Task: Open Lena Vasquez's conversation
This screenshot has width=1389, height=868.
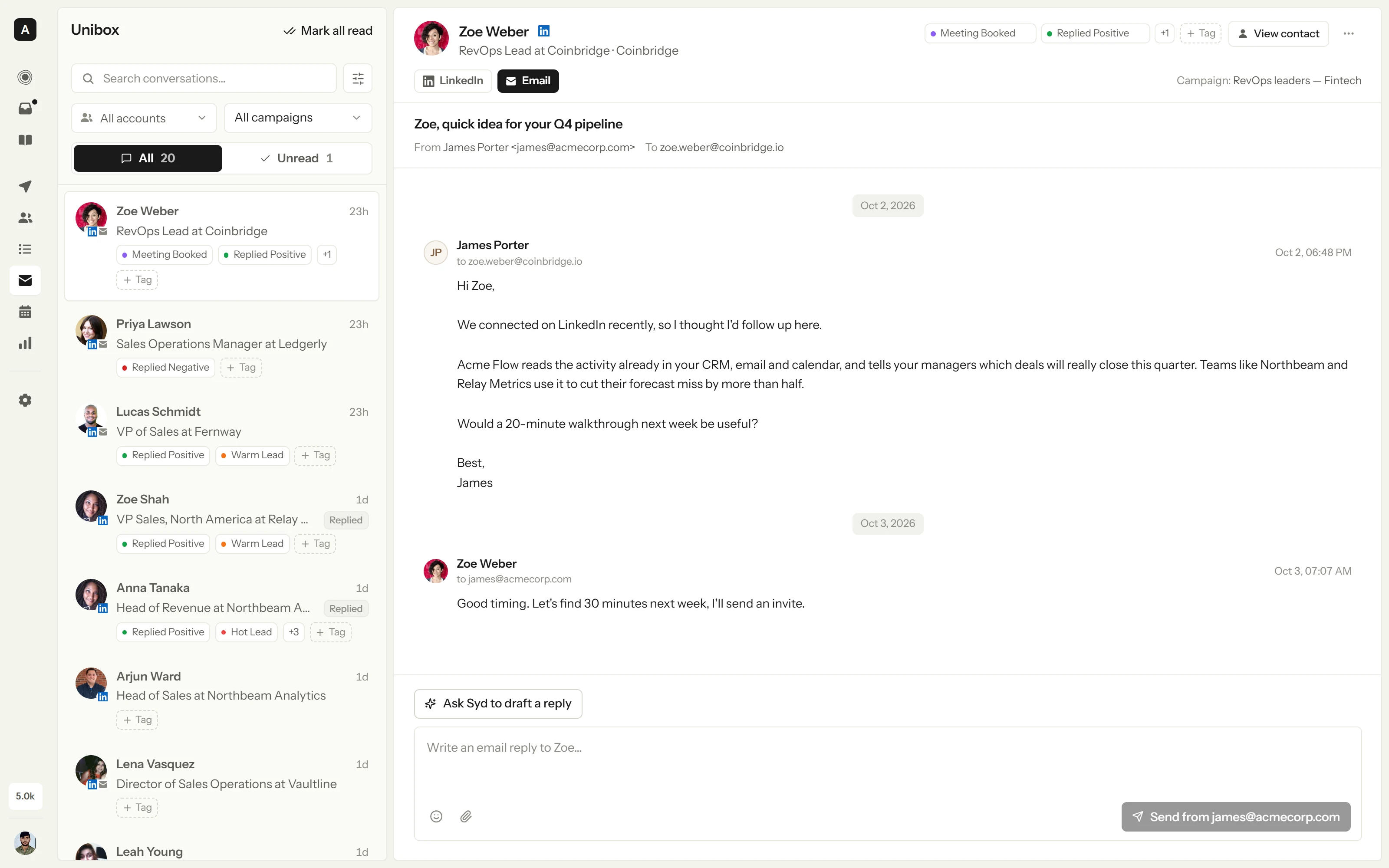Action: pos(222,787)
